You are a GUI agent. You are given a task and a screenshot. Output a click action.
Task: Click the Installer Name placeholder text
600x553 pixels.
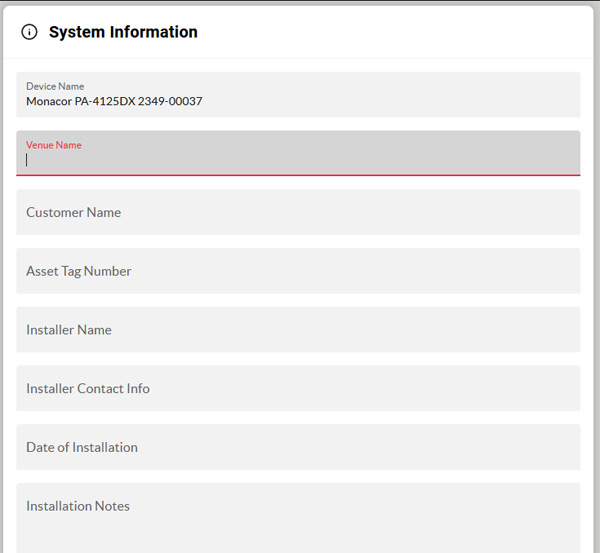coord(69,330)
